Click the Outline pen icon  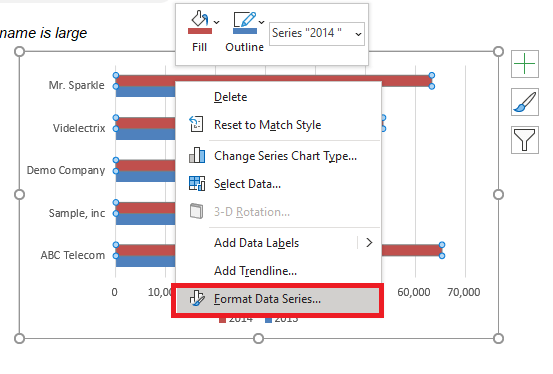[x=244, y=19]
